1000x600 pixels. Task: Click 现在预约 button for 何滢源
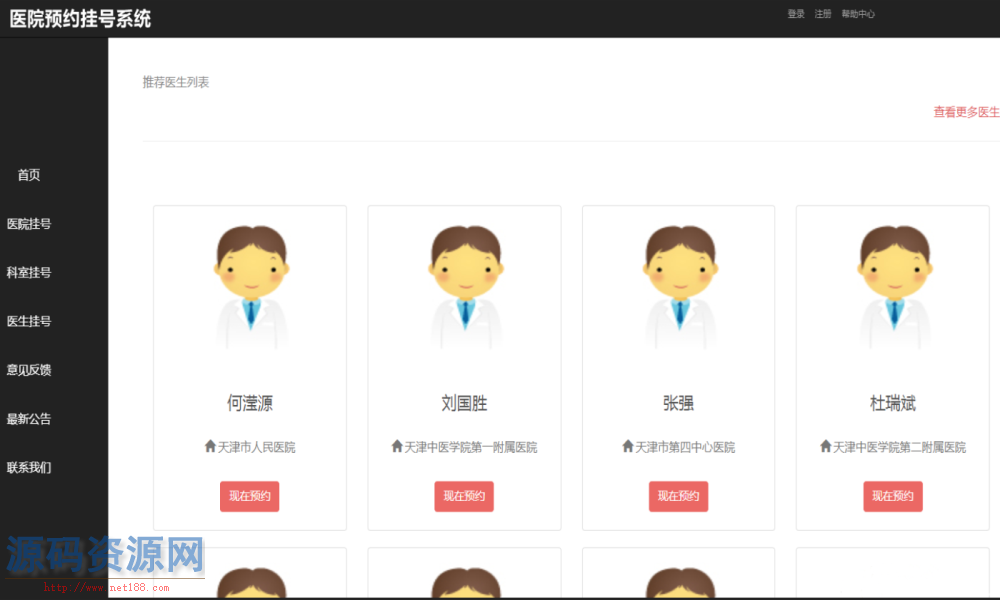[249, 496]
